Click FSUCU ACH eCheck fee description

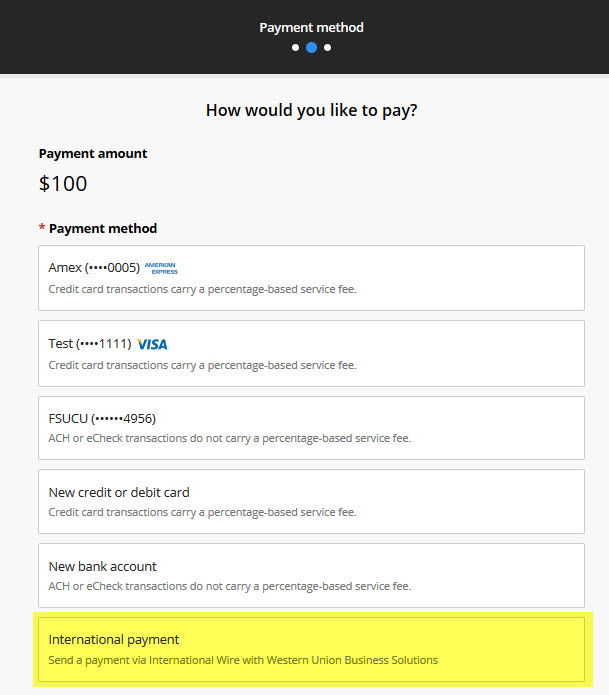[230, 438]
